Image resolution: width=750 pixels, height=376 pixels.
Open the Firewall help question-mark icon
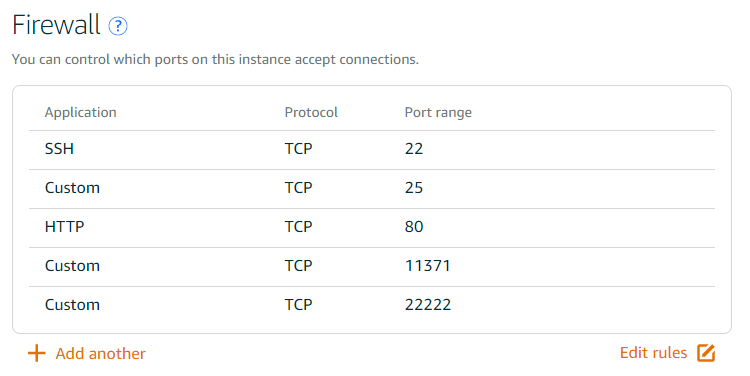click(118, 26)
